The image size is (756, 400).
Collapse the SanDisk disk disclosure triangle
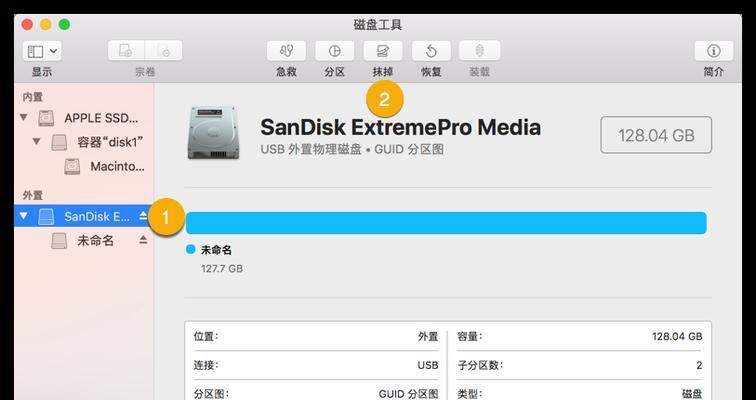23,216
